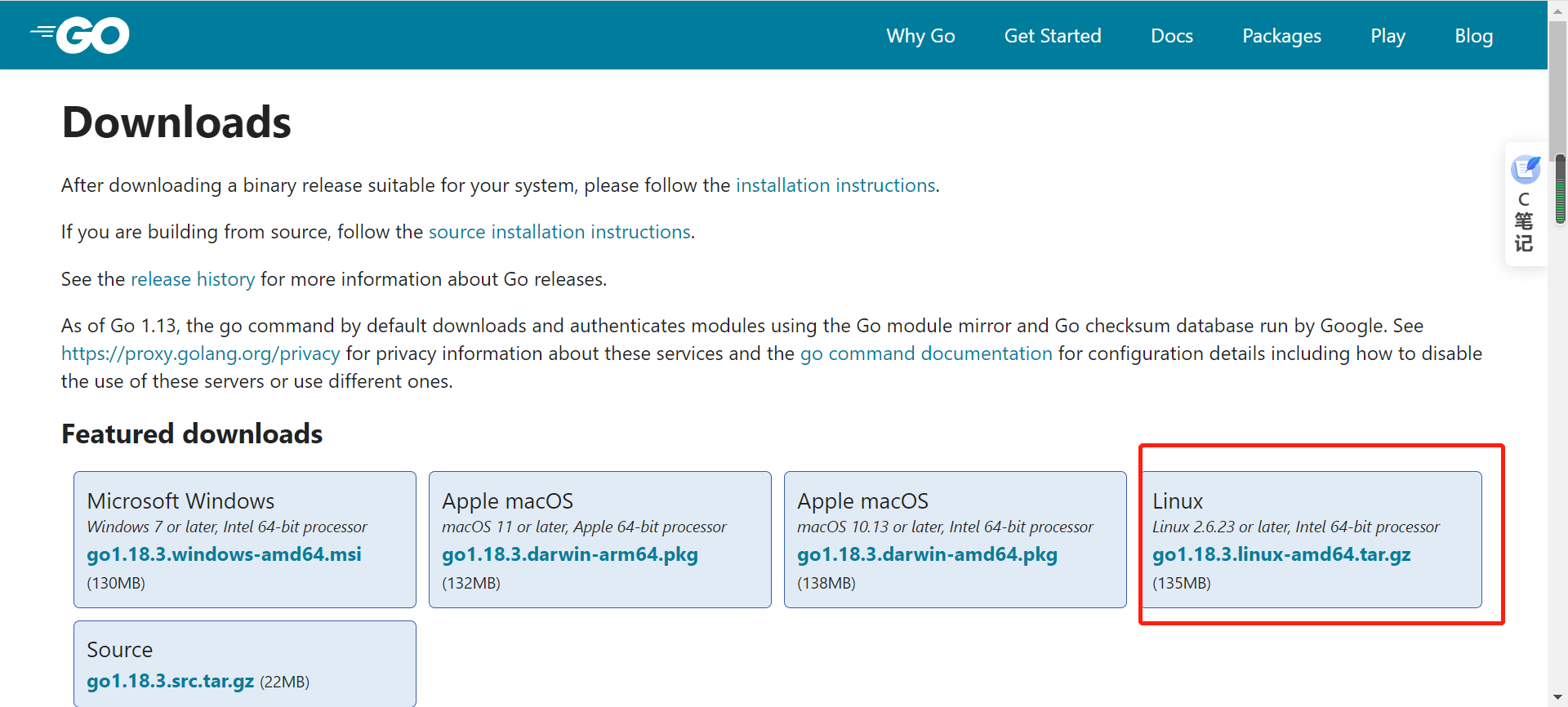
Task: Download go1.18.3.darwin-arm64.pkg for Apple silicon
Action: pyautogui.click(x=569, y=554)
